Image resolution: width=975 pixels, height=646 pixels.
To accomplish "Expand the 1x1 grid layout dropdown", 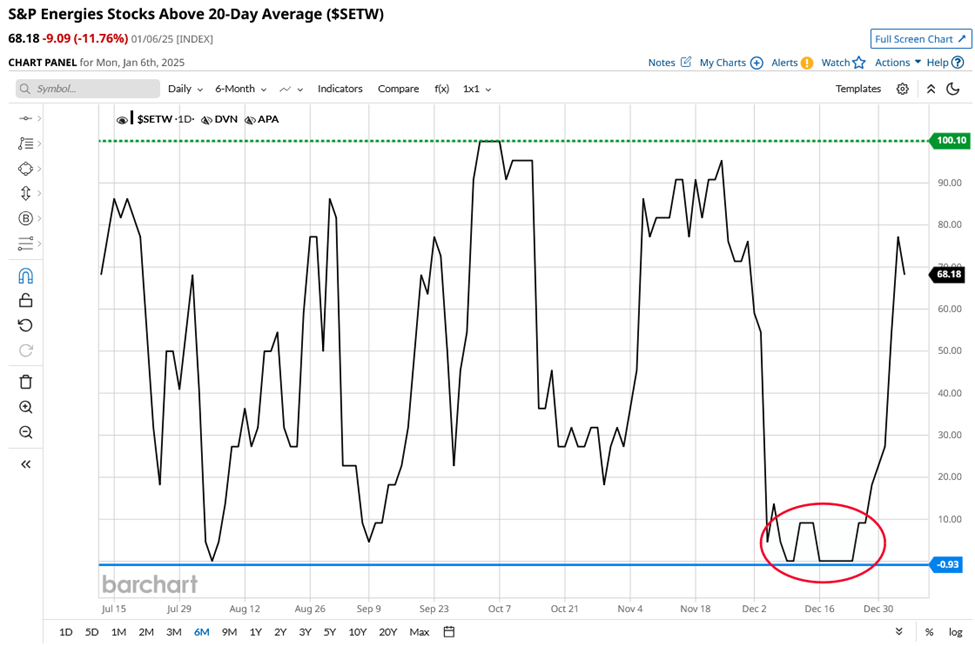I will [x=476, y=89].
